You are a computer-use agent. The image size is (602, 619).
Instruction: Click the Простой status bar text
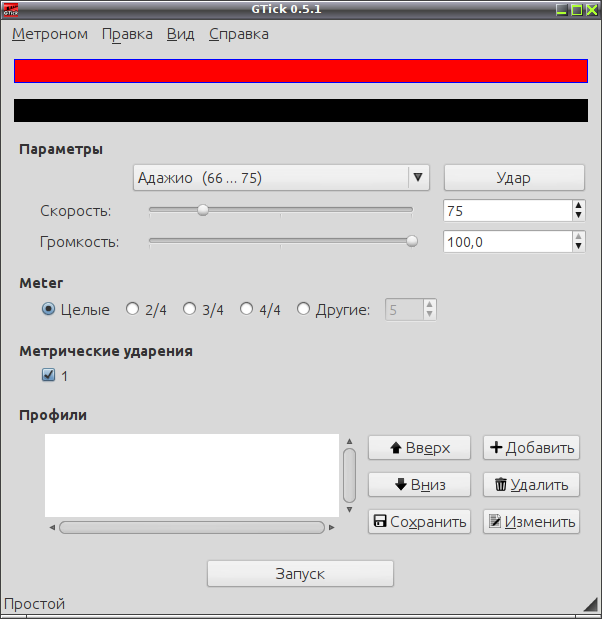pyautogui.click(x=34, y=604)
